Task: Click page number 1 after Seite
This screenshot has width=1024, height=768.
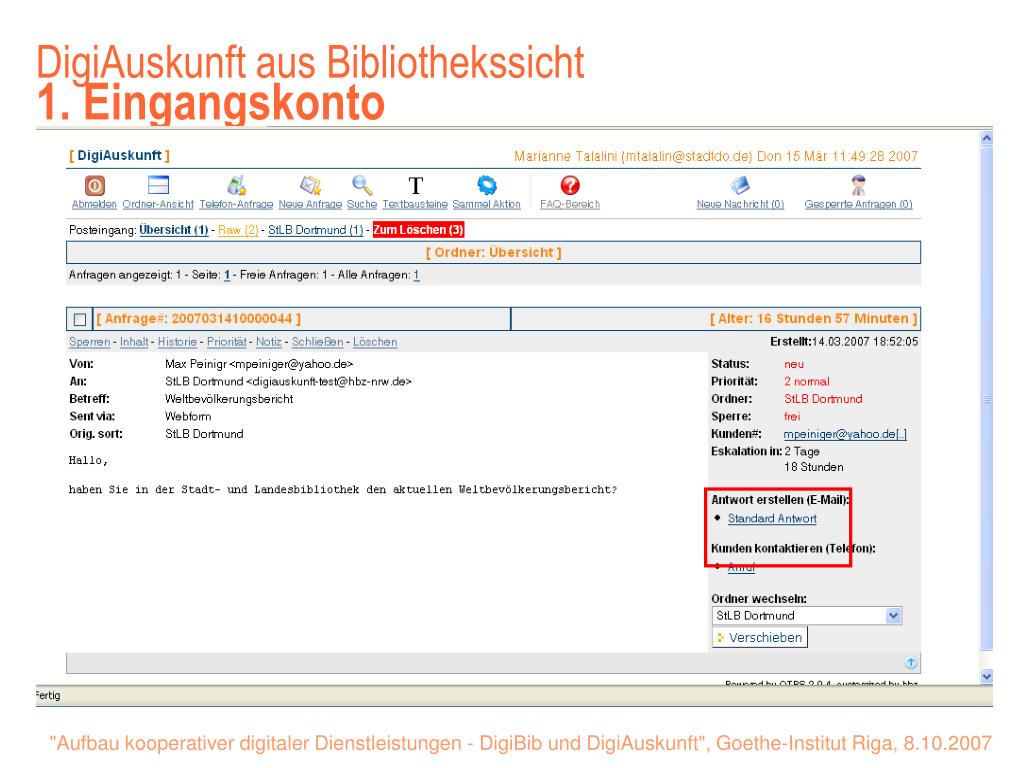Action: 227,276
